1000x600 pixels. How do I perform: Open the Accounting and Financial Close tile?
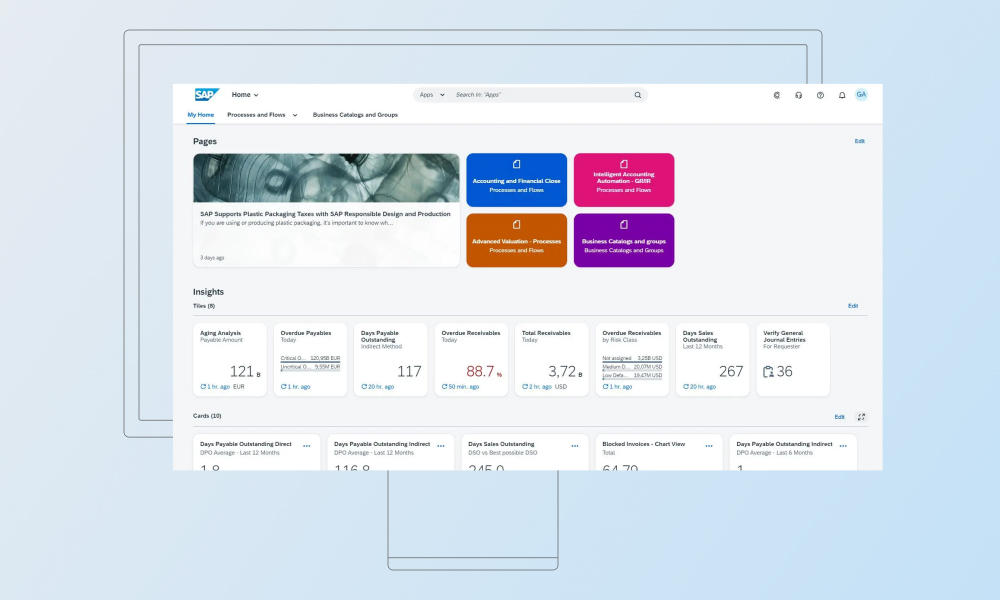pyautogui.click(x=516, y=180)
